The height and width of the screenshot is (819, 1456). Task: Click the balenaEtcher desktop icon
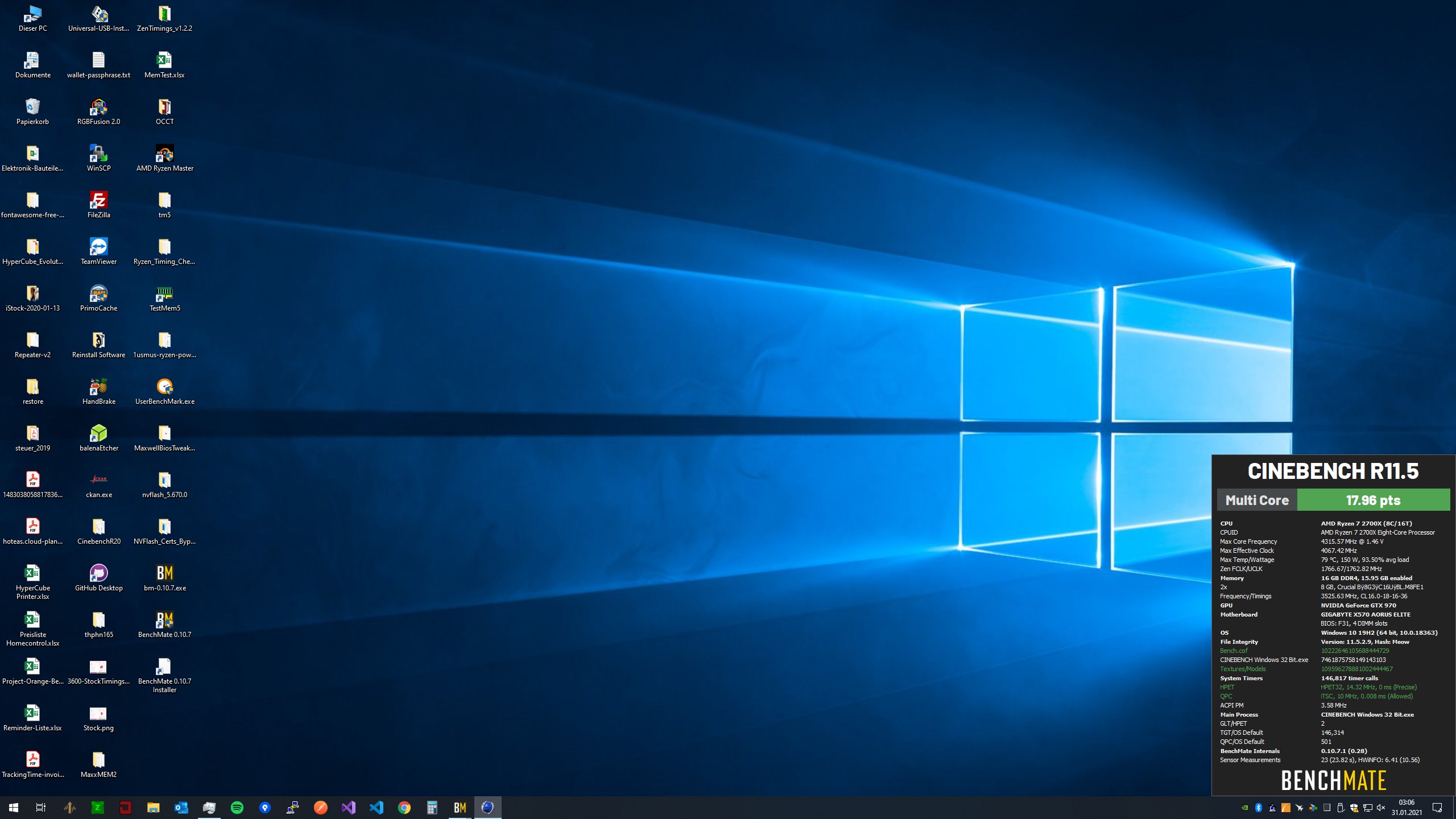98,438
